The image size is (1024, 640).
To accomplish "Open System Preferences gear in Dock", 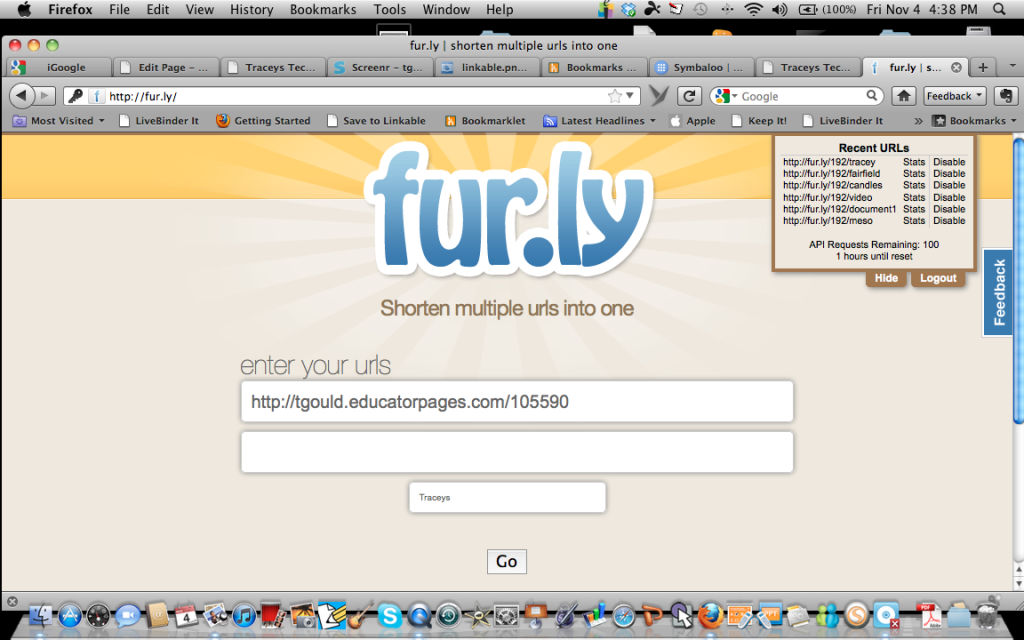I will point(507,616).
